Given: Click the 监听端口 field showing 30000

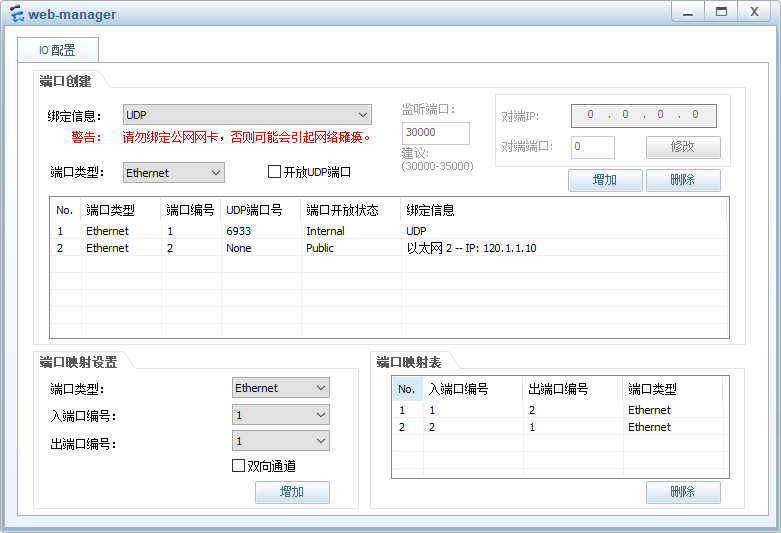Looking at the screenshot, I should 435,133.
